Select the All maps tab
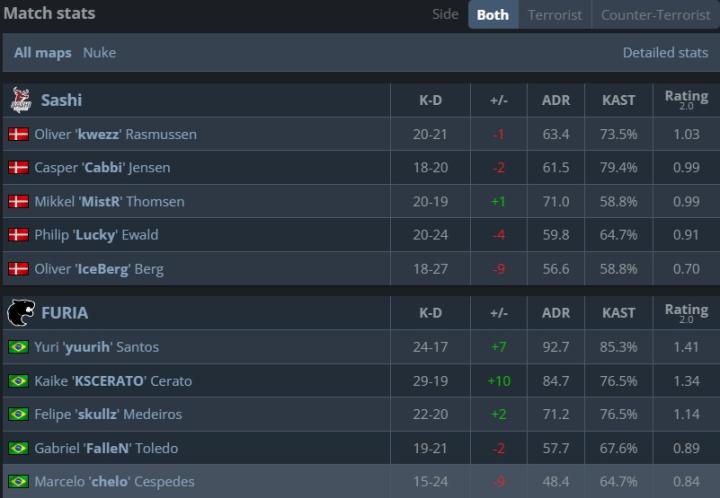Viewport: 720px width, 498px height. pyautogui.click(x=42, y=52)
